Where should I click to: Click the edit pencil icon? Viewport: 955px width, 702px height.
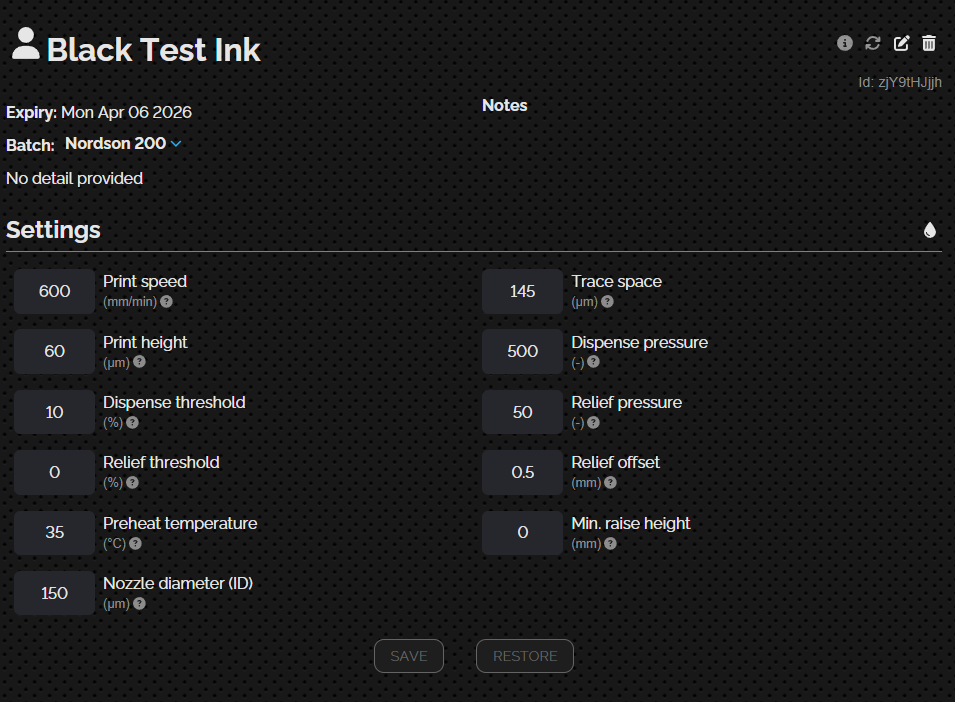(x=901, y=43)
